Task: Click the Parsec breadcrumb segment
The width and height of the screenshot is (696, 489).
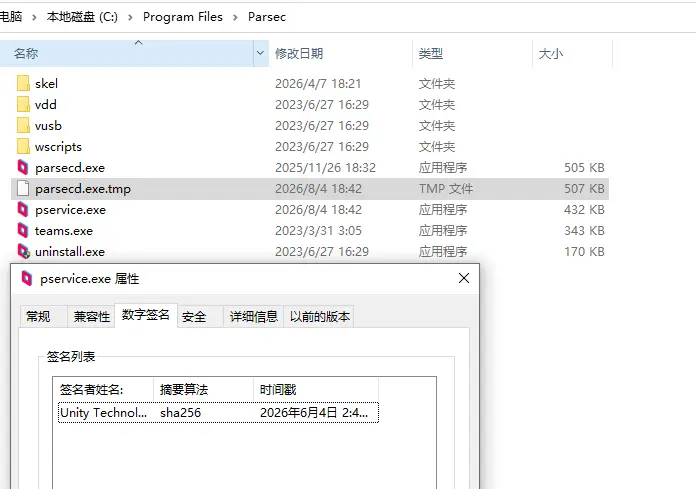Action: pyautogui.click(x=267, y=17)
